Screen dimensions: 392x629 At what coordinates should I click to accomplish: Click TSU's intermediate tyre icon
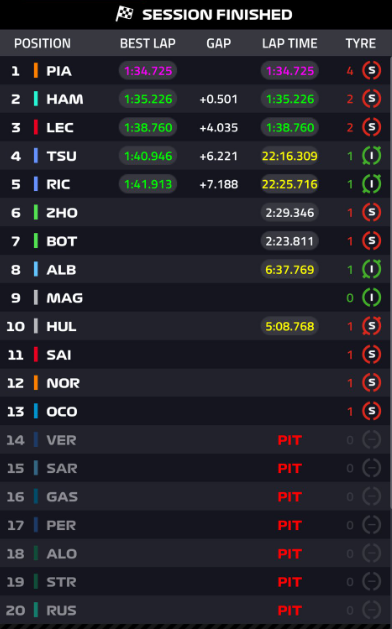coord(372,156)
